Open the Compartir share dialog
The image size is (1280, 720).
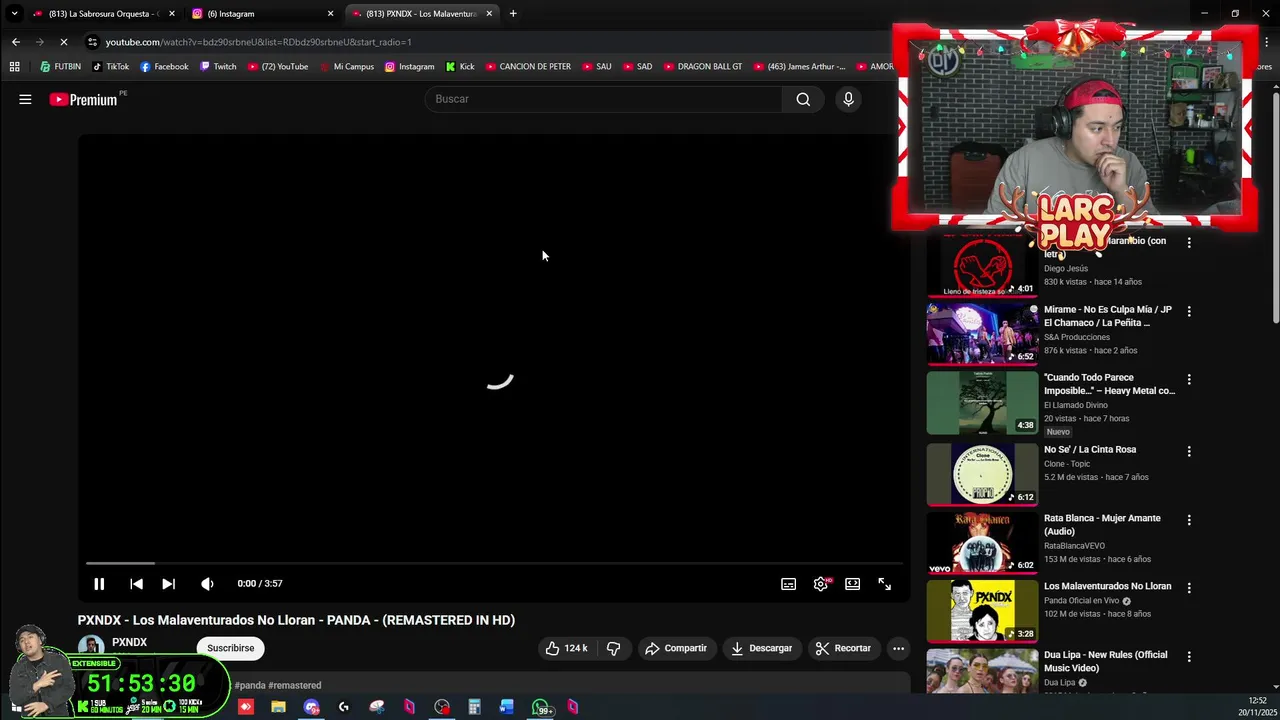[675, 648]
